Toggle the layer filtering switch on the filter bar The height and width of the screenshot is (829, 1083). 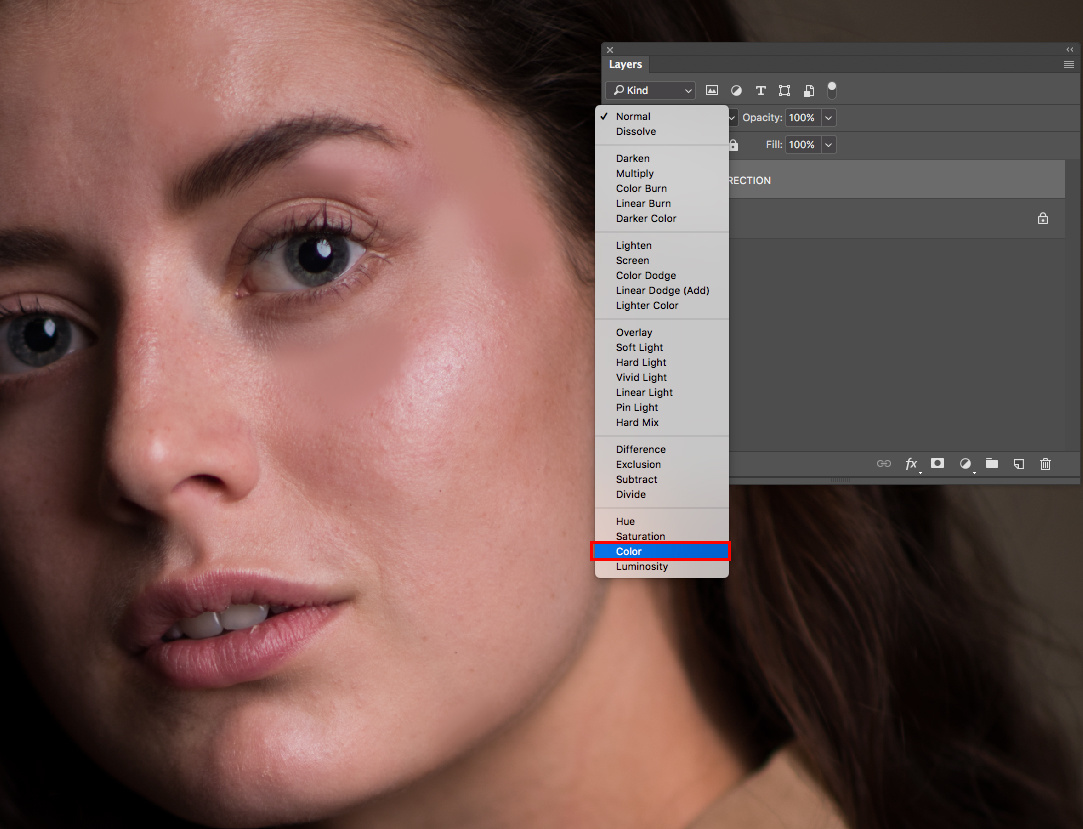click(831, 91)
